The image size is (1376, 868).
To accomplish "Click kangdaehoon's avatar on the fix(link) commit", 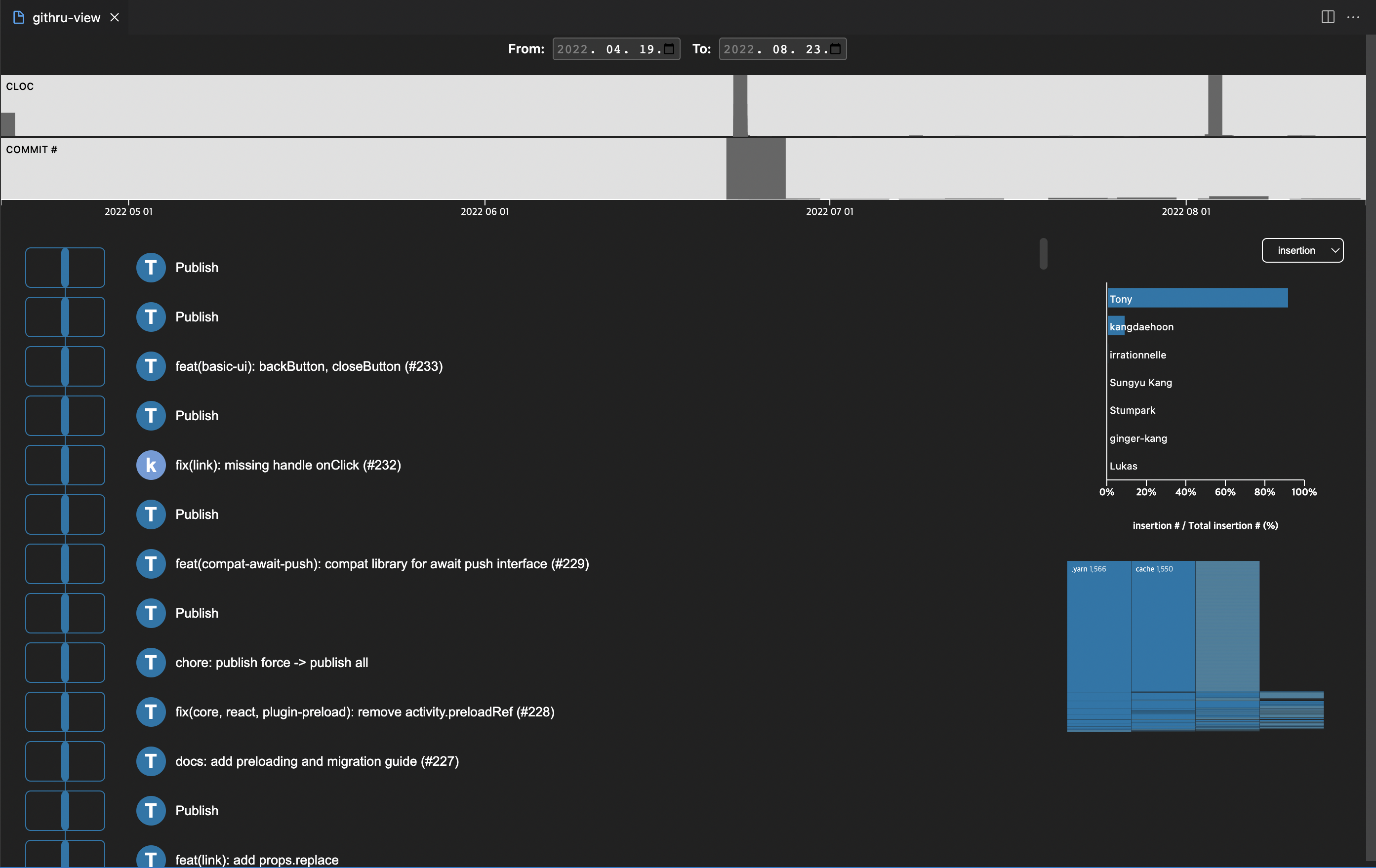I will pos(151,465).
